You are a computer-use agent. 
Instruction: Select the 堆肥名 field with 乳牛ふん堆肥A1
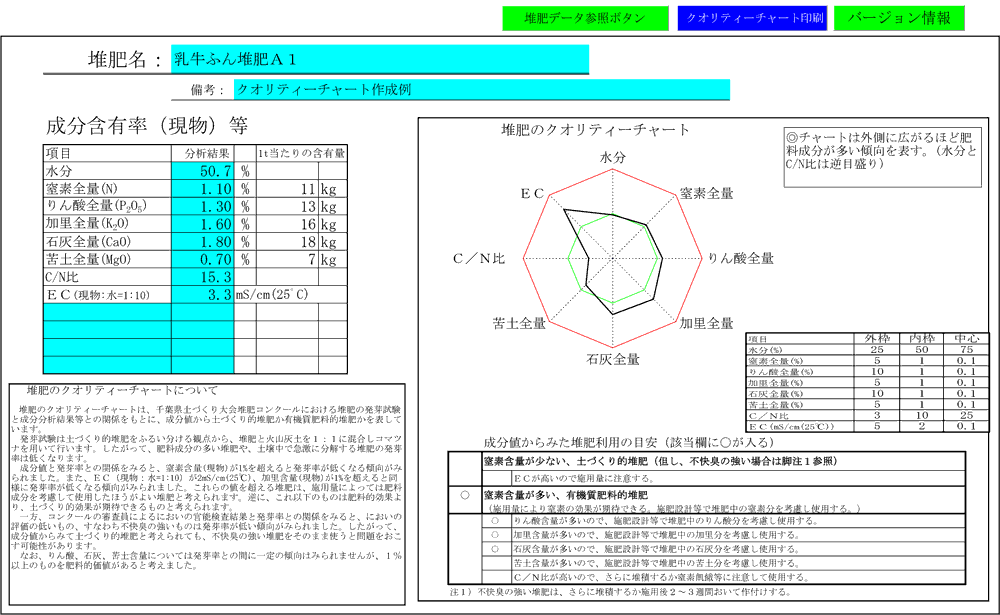[380, 59]
